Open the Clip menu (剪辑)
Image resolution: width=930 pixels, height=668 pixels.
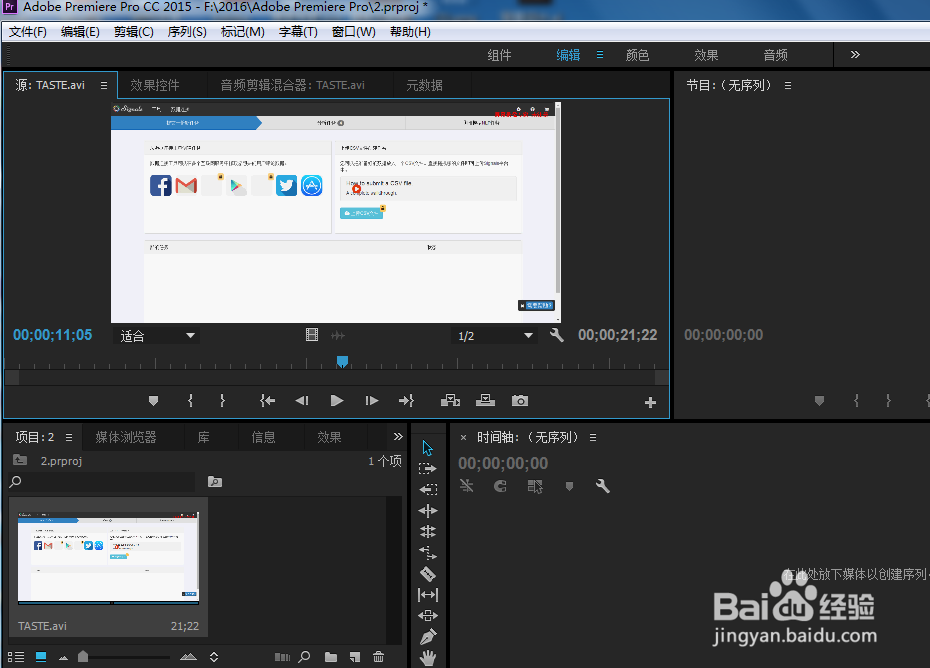pyautogui.click(x=133, y=31)
